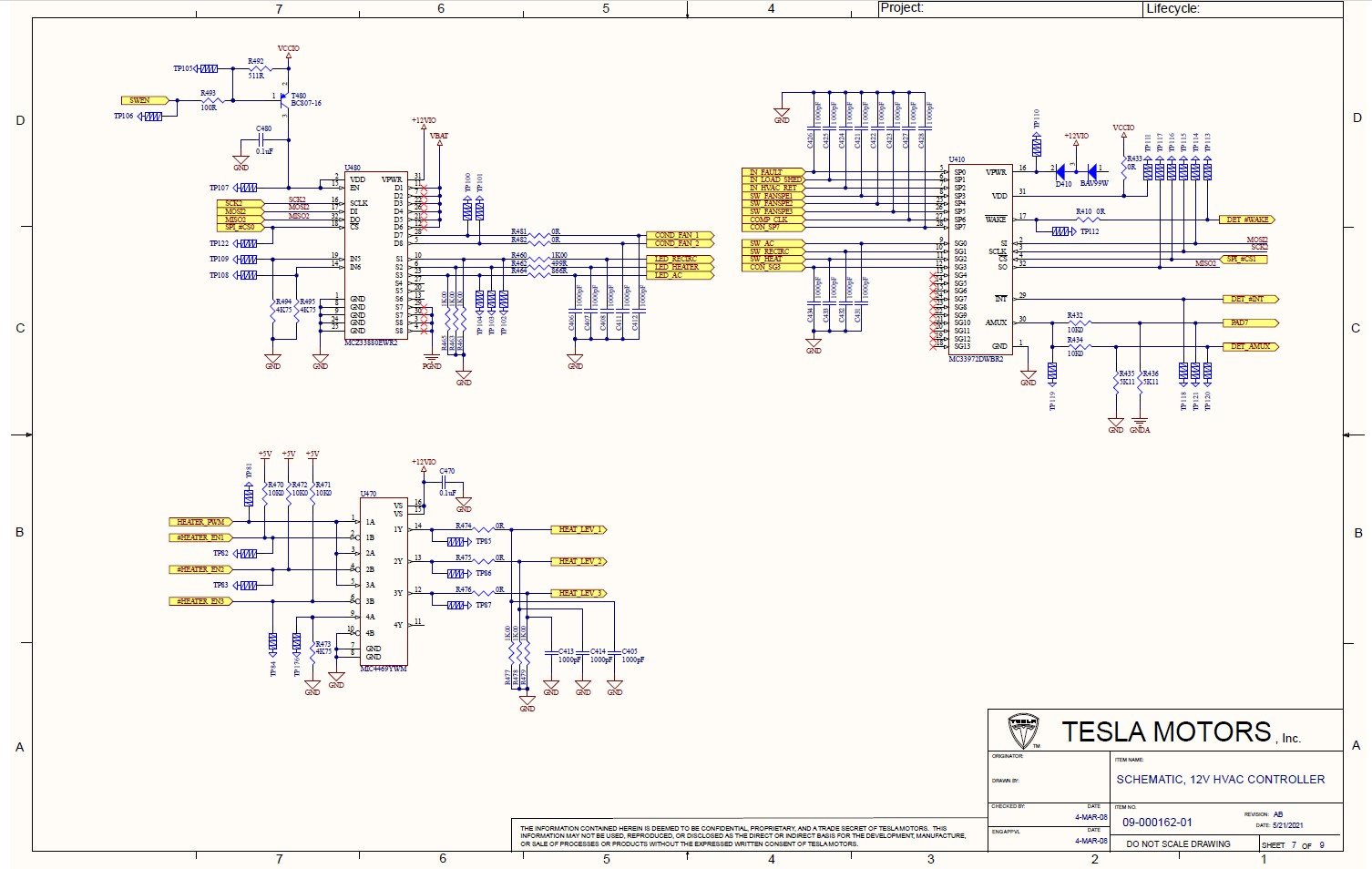Select the PGND power ground symbol
The height and width of the screenshot is (869, 1372).
click(432, 360)
